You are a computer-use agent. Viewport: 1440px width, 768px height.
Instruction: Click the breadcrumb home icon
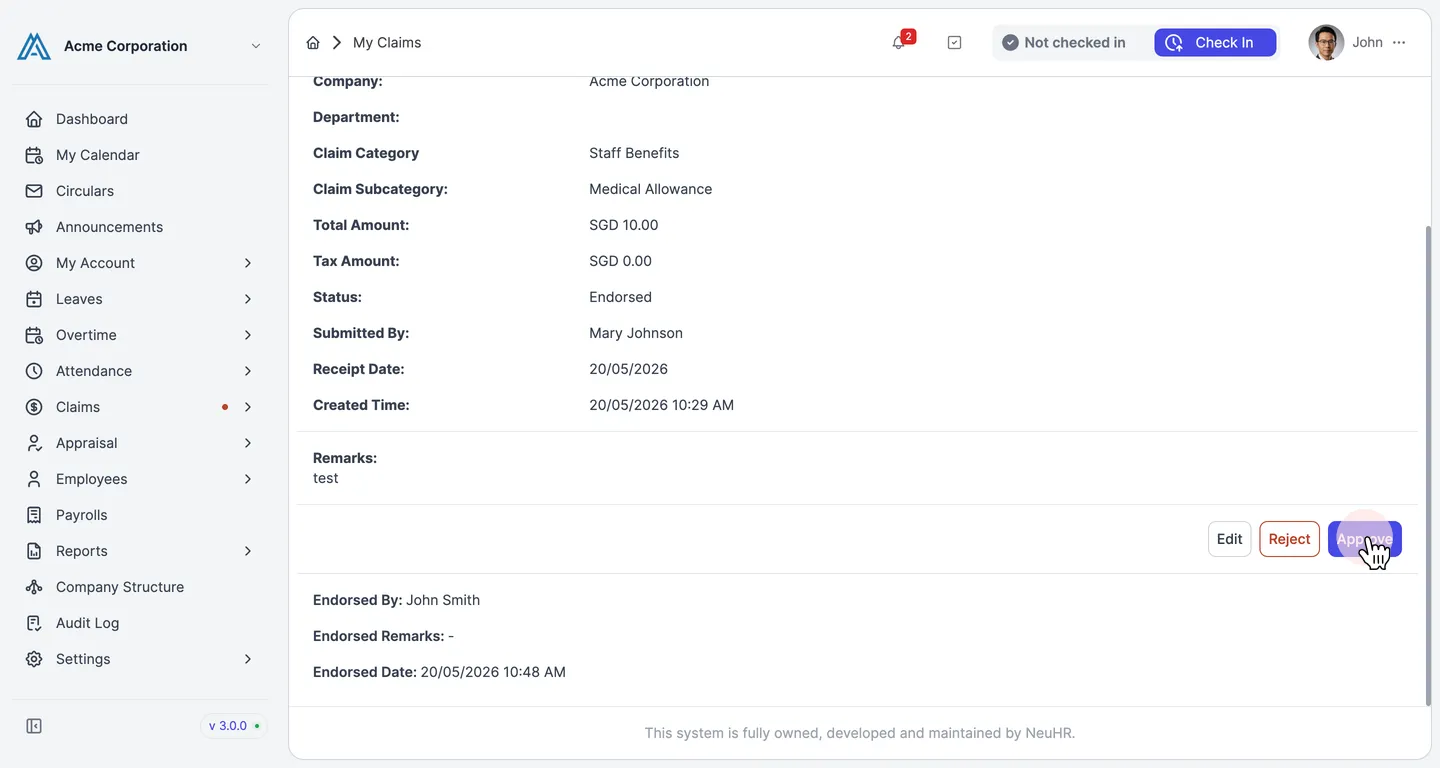click(313, 43)
